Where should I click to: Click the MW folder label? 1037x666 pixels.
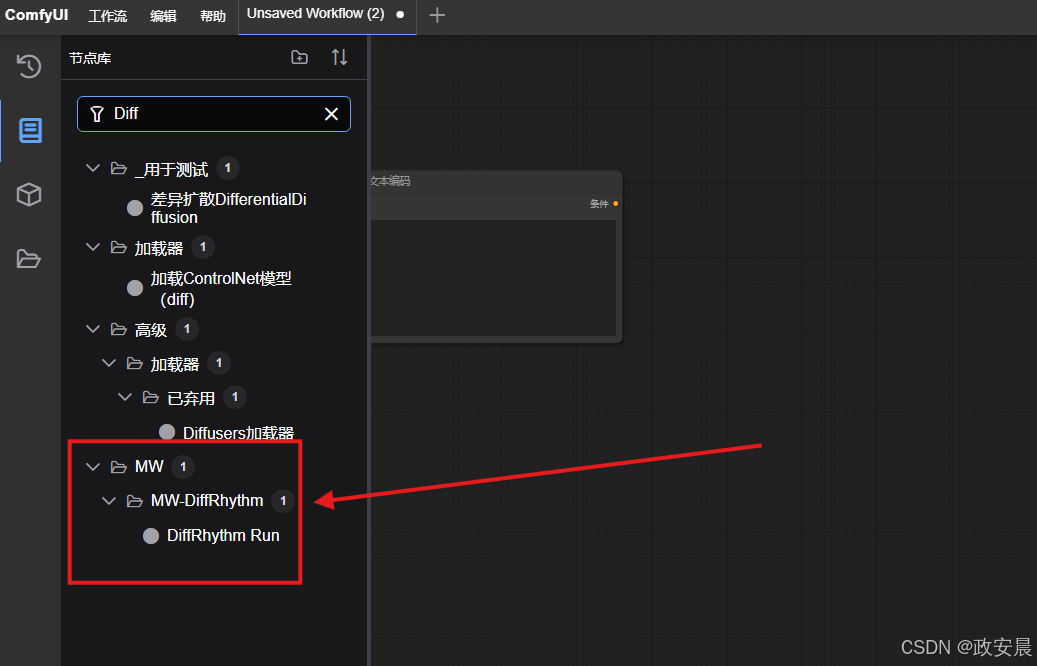[x=149, y=467]
